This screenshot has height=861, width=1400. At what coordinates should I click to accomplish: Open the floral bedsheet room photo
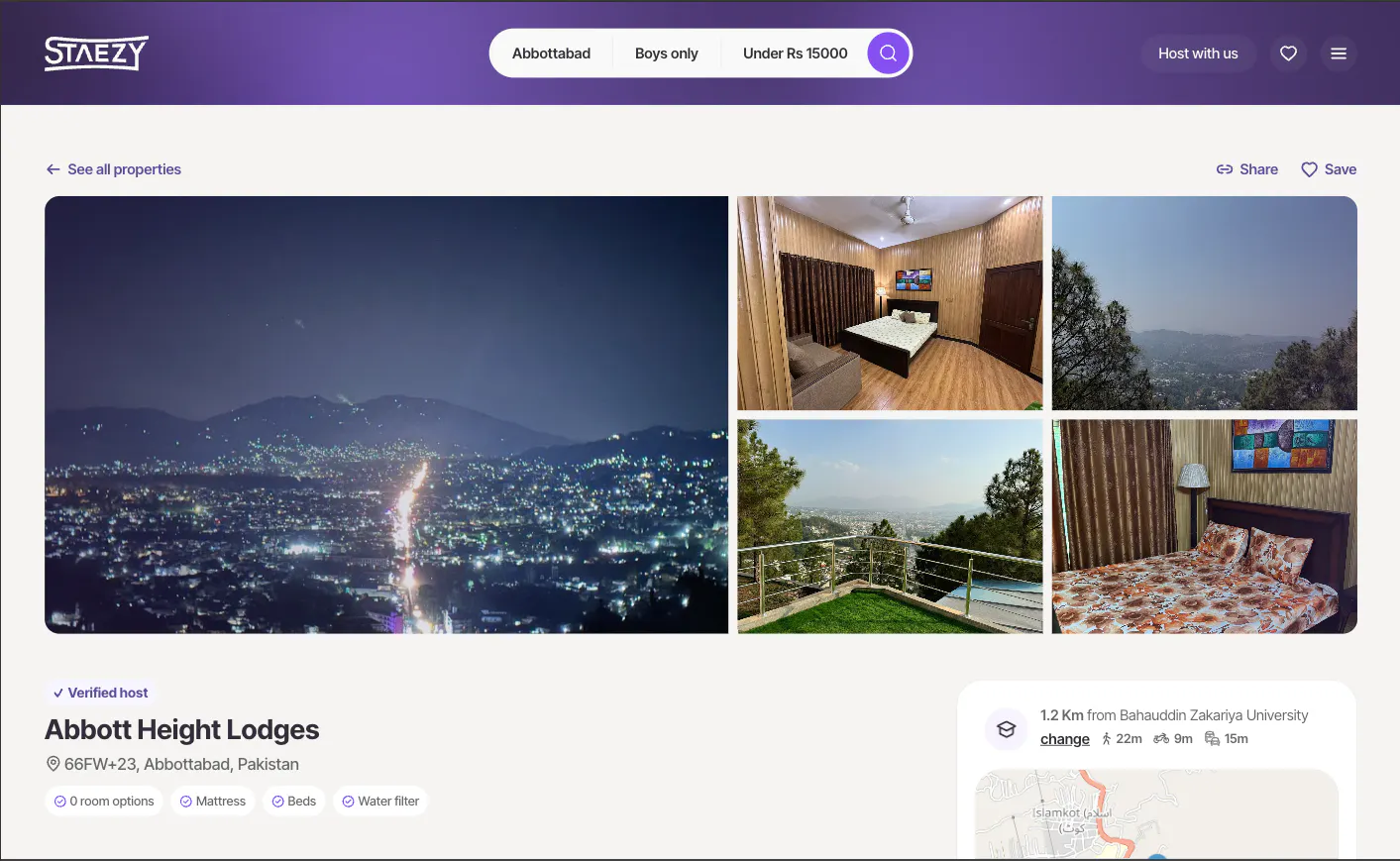tap(1205, 526)
